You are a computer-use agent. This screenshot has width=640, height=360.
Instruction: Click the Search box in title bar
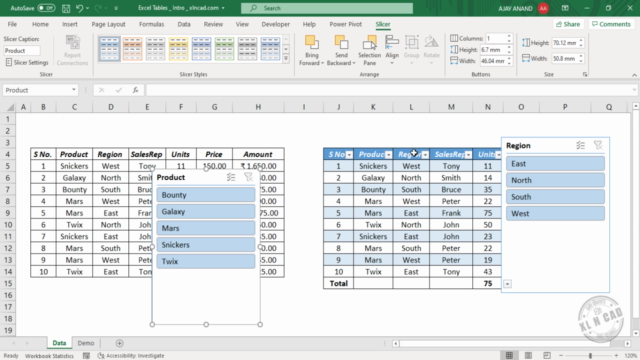(327, 8)
